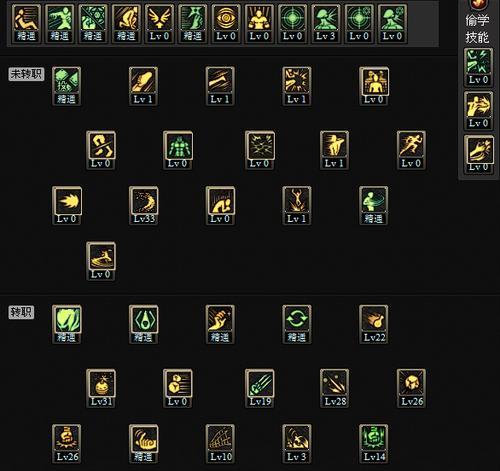Choose the running figure Lv 0 skill

411,150
